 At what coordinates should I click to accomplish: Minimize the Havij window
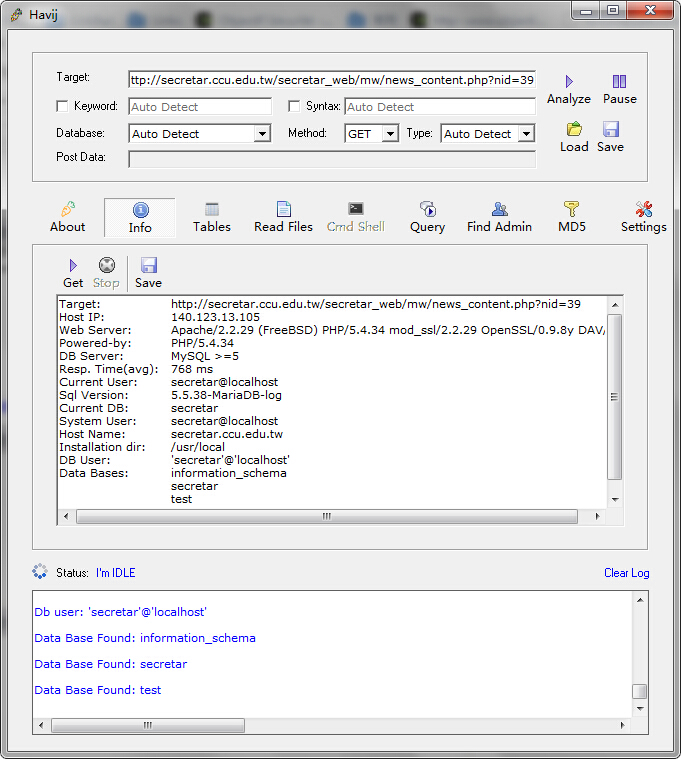(586, 11)
